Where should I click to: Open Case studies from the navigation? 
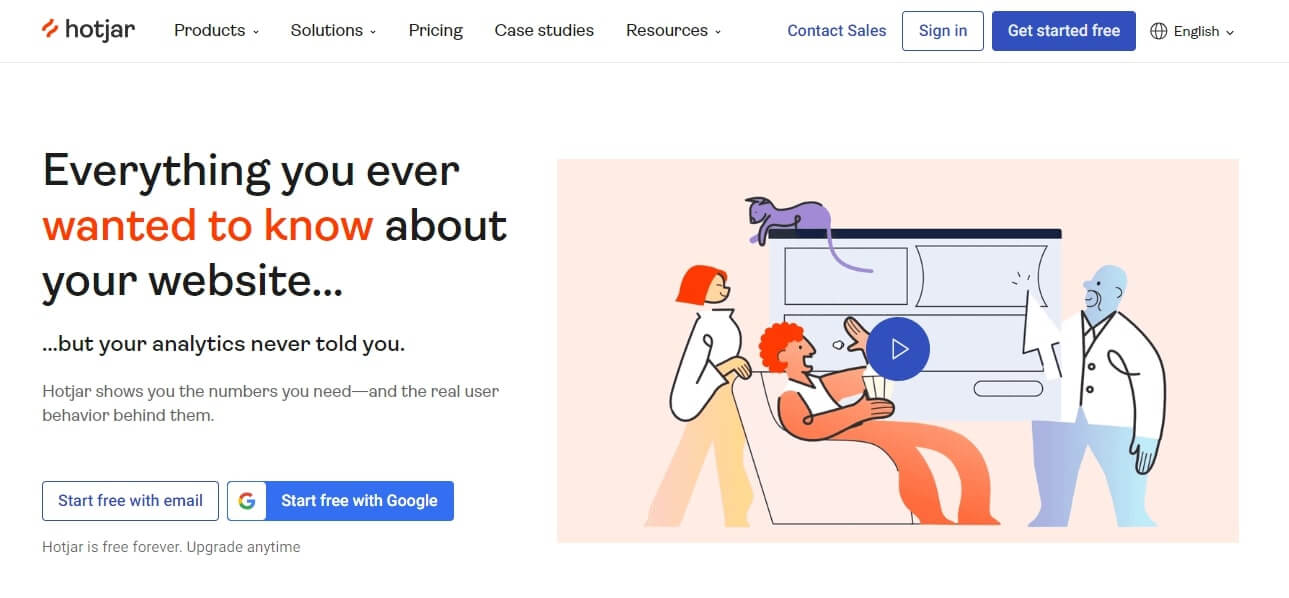click(544, 30)
